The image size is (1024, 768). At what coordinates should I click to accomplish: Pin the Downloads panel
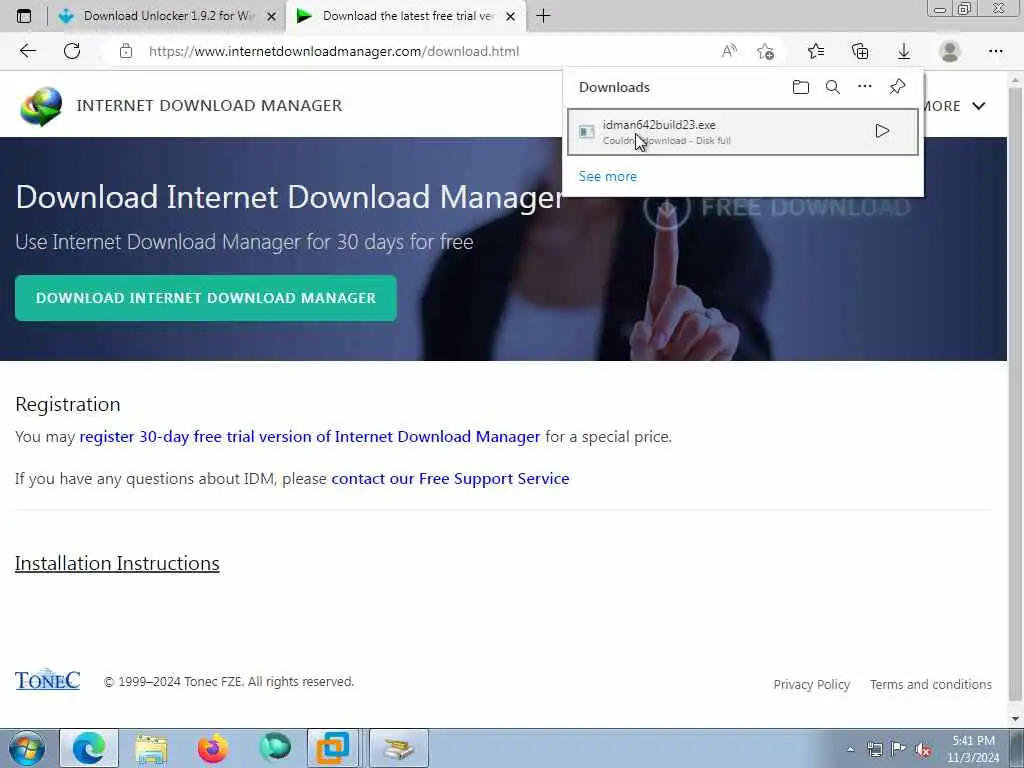pyautogui.click(x=897, y=86)
